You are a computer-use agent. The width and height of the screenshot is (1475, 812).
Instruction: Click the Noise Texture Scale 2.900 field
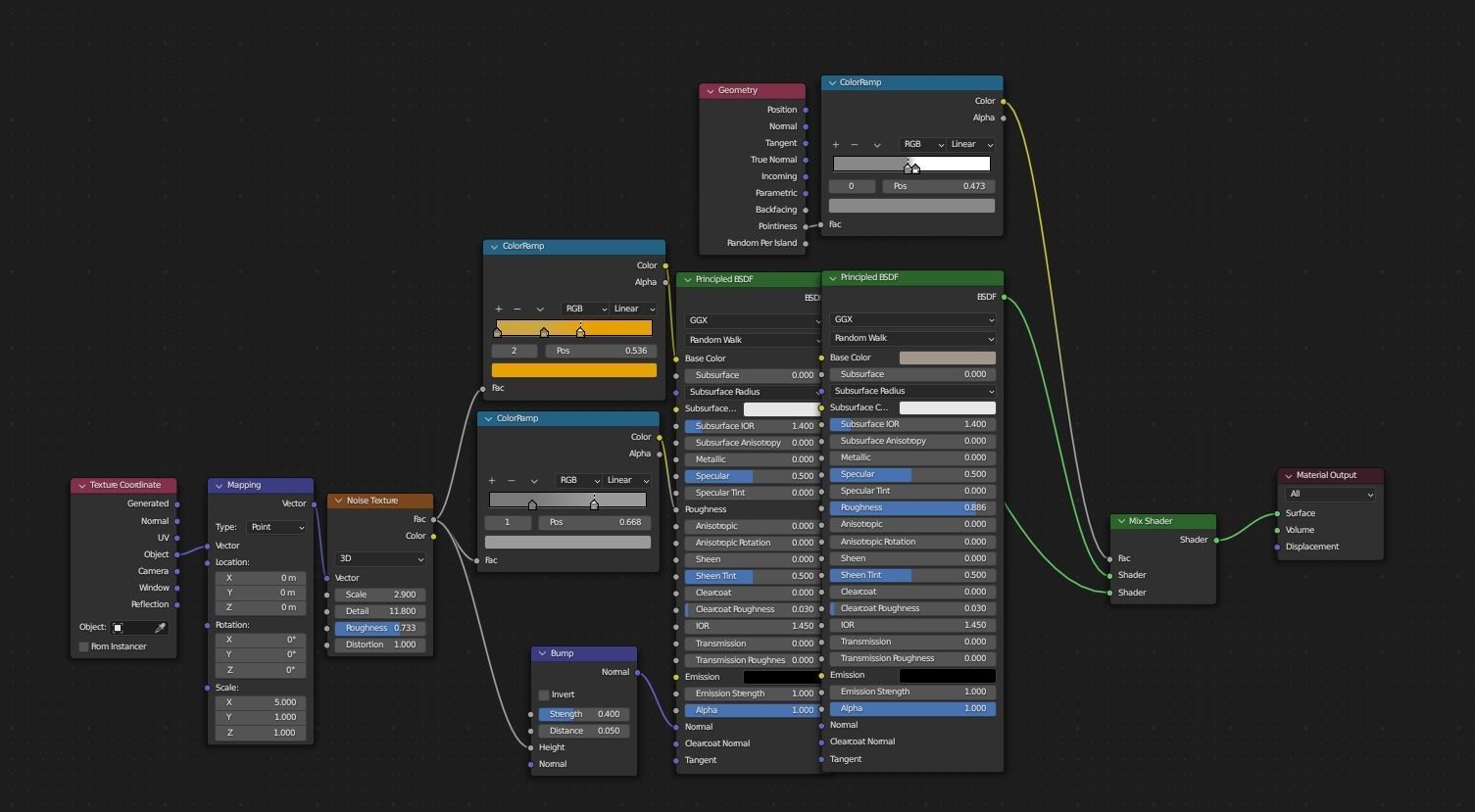coord(380,595)
